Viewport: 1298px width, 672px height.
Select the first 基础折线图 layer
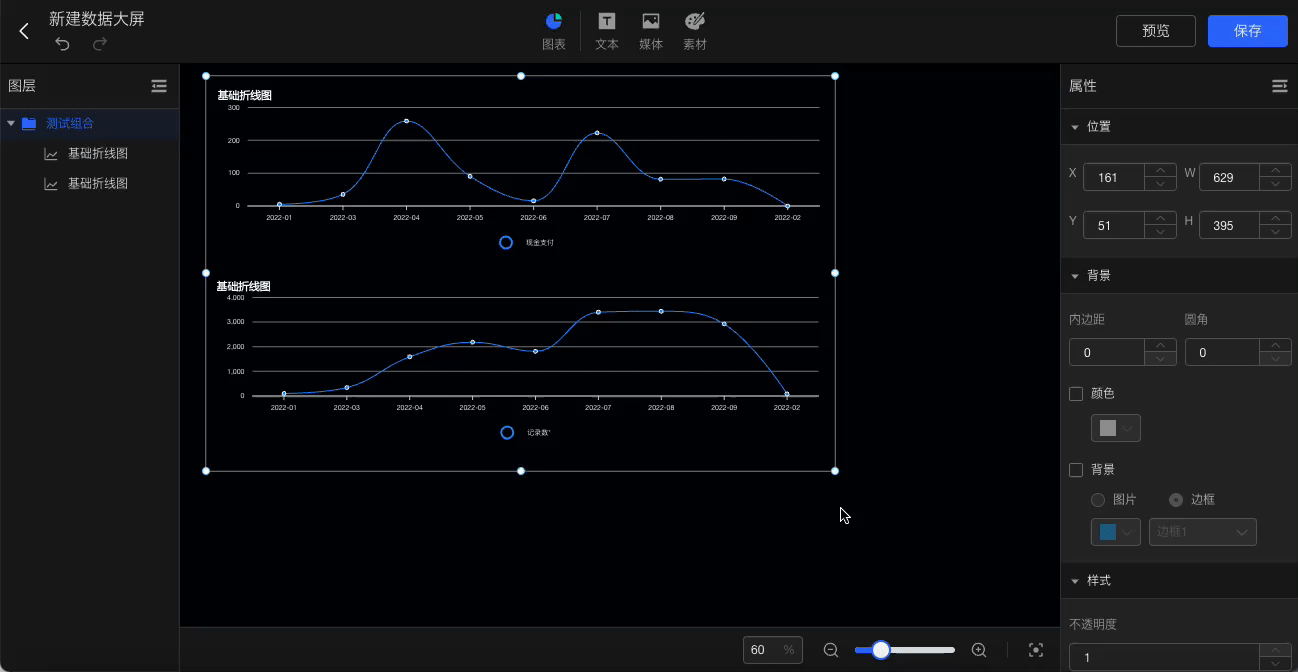tap(97, 154)
